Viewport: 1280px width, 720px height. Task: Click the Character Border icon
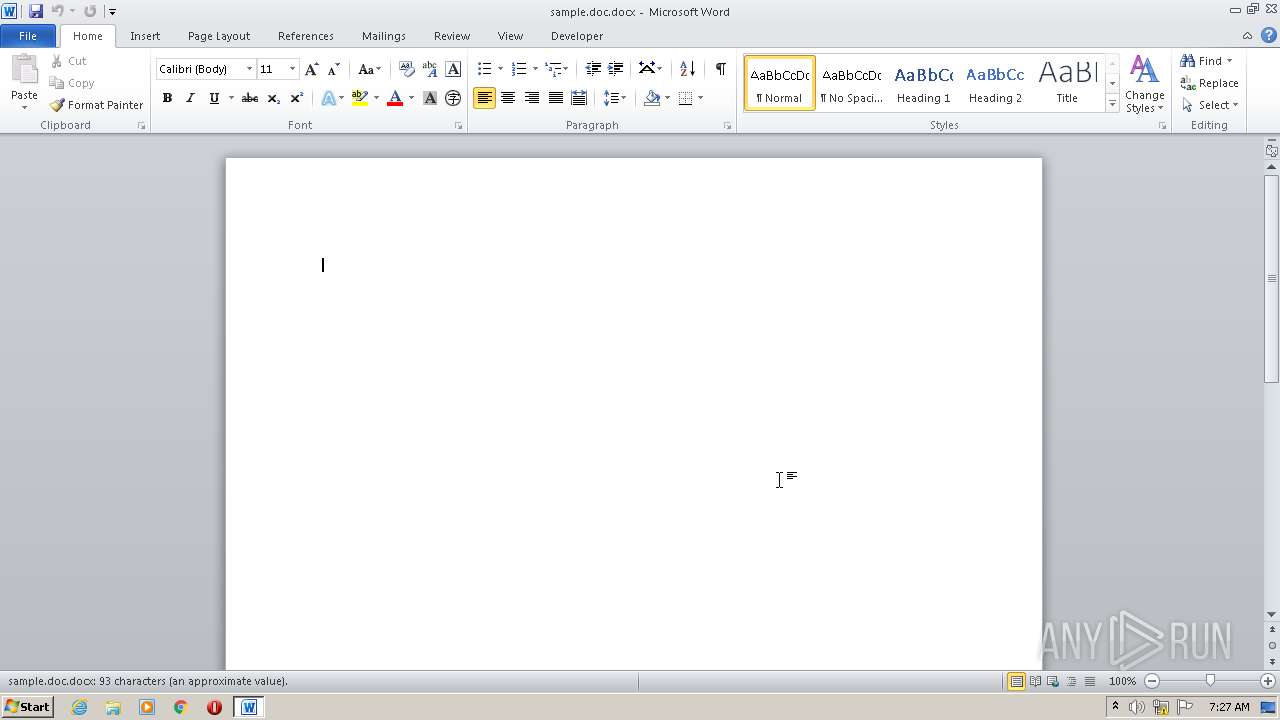453,69
